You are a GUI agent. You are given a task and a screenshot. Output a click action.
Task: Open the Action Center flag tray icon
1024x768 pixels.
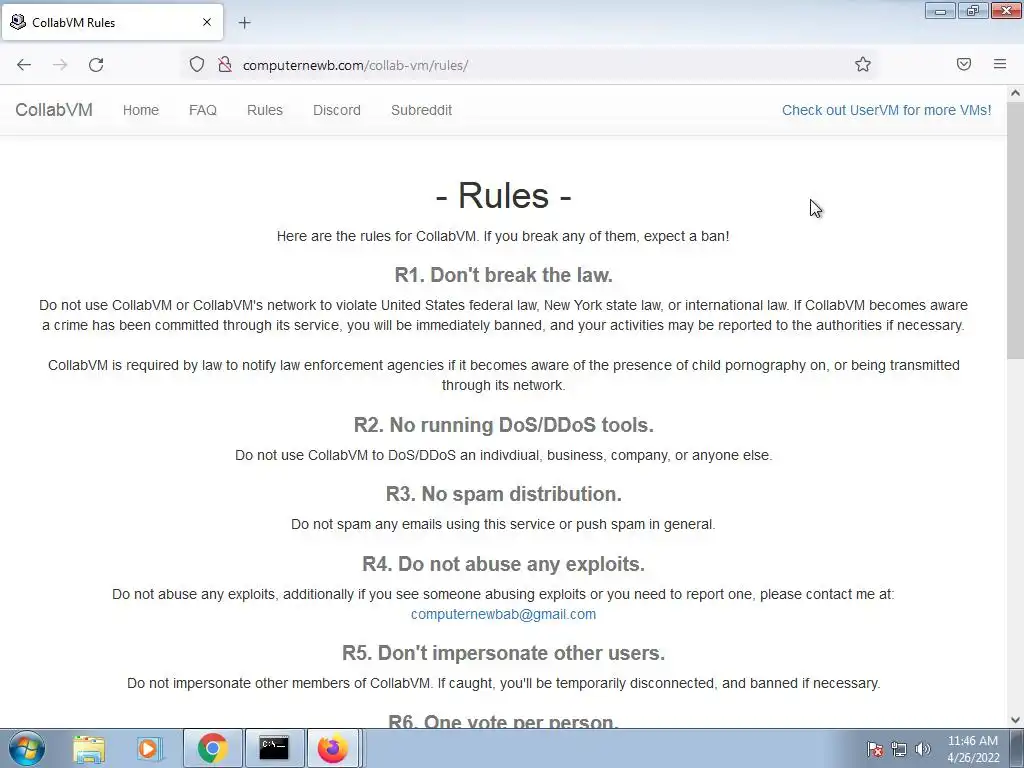874,749
